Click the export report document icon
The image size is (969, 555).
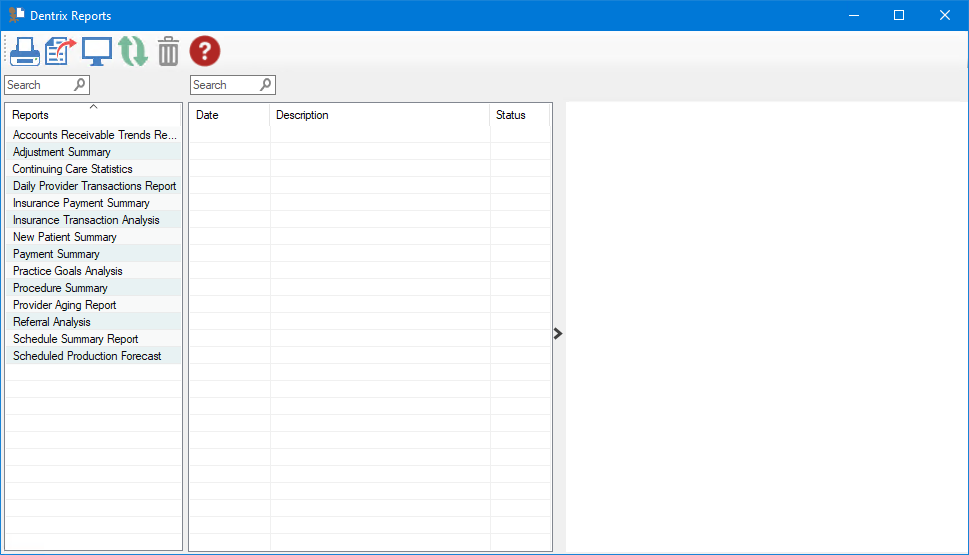(61, 51)
